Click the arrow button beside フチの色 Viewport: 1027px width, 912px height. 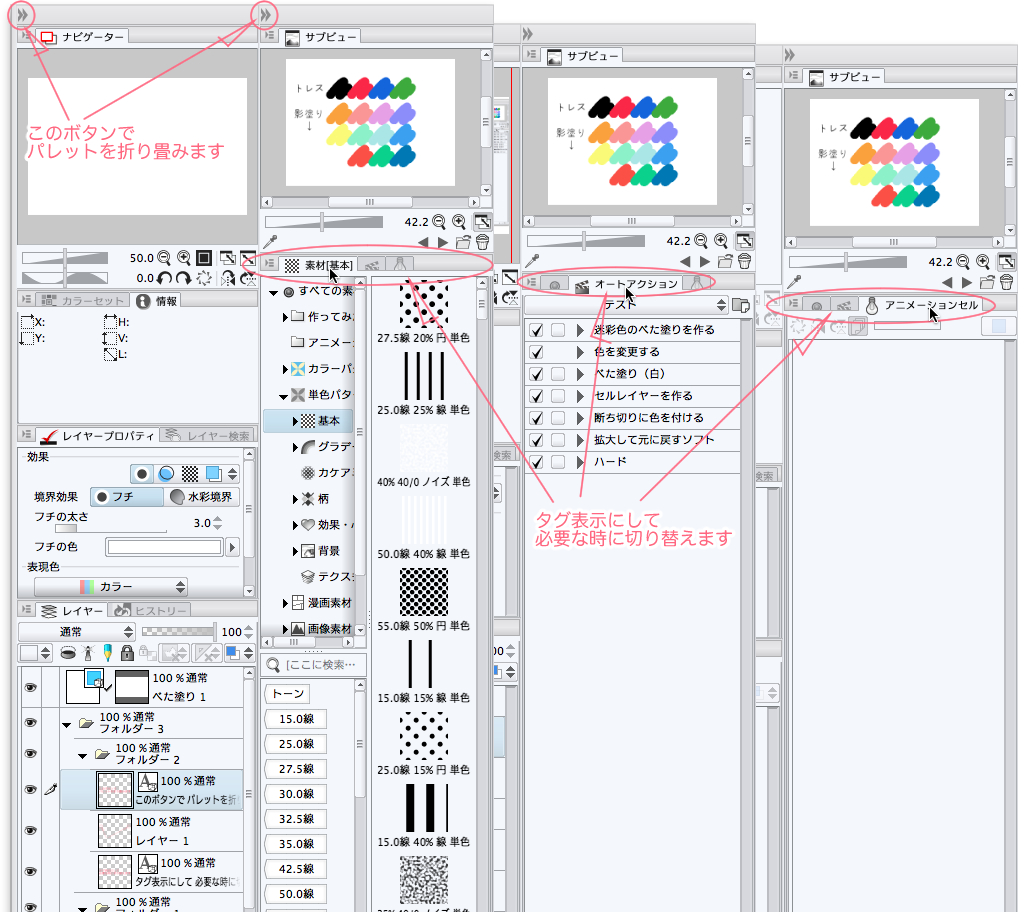click(233, 547)
